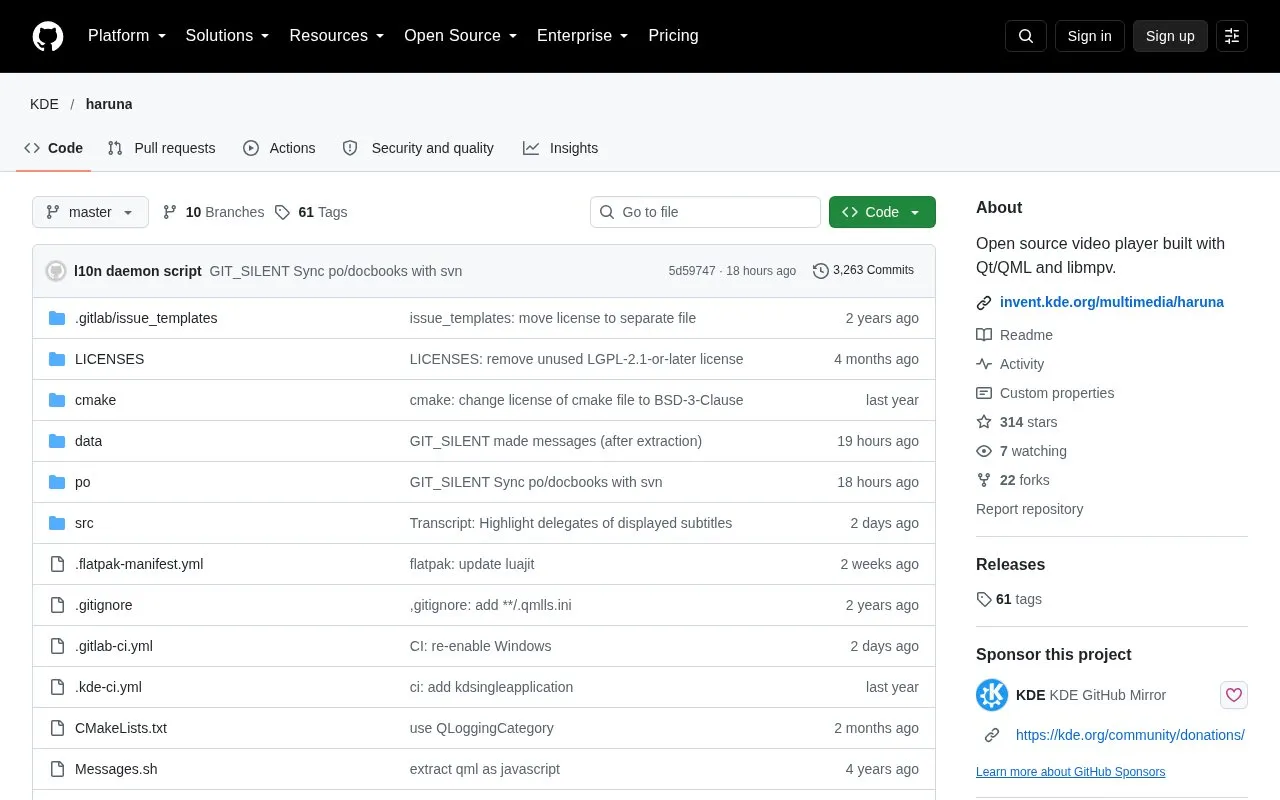Open the cmake folder

(x=95, y=400)
